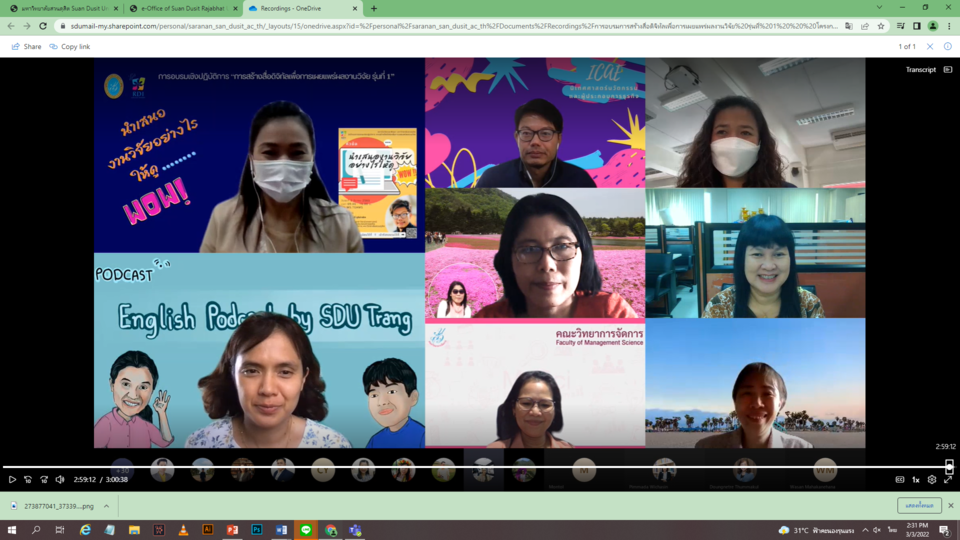Mute the video player volume
The width and height of the screenshot is (960, 540).
[x=60, y=479]
